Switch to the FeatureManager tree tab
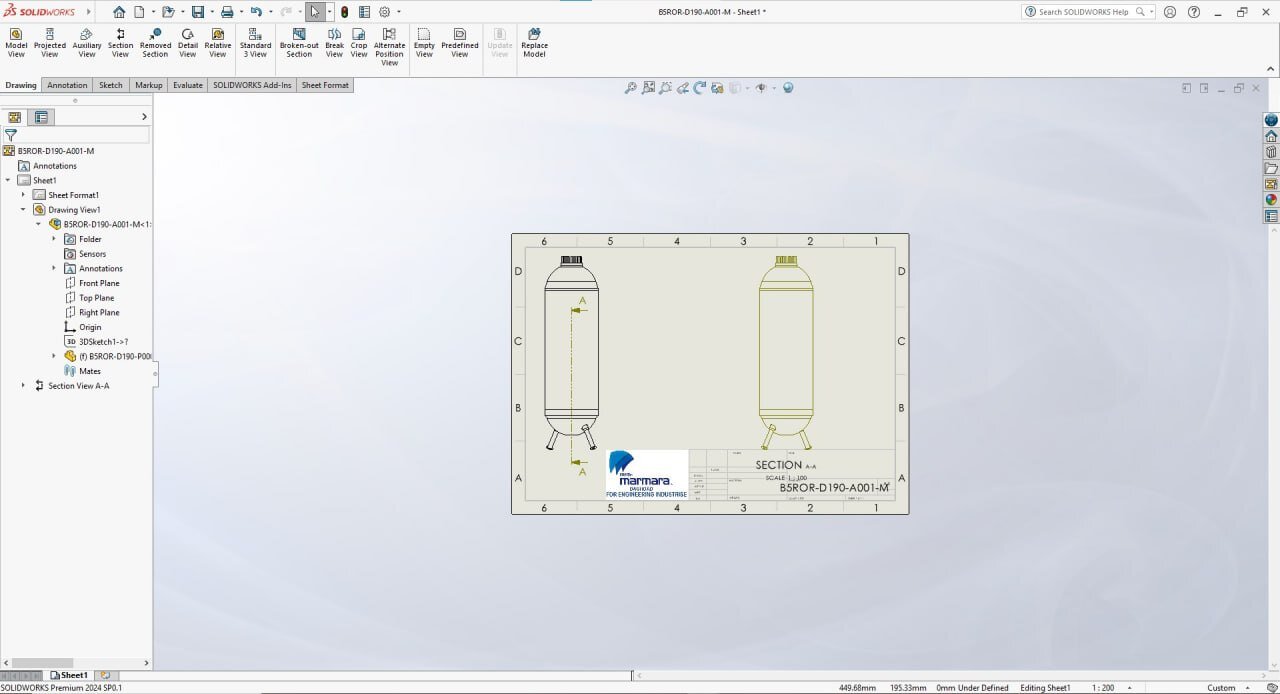Viewport: 1280px width, 694px height. tap(14, 117)
